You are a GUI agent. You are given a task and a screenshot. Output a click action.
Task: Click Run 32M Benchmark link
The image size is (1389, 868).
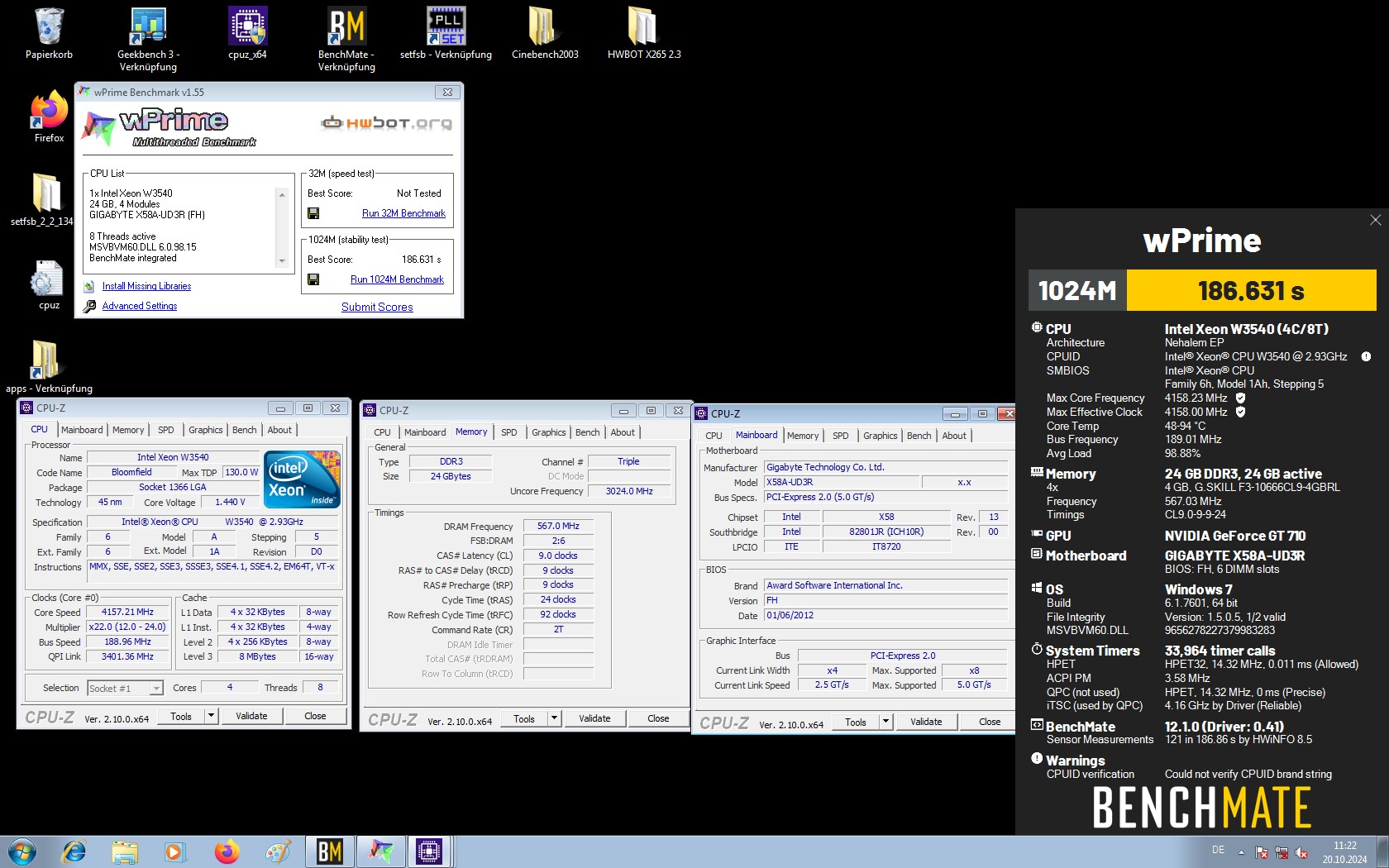[x=403, y=213]
